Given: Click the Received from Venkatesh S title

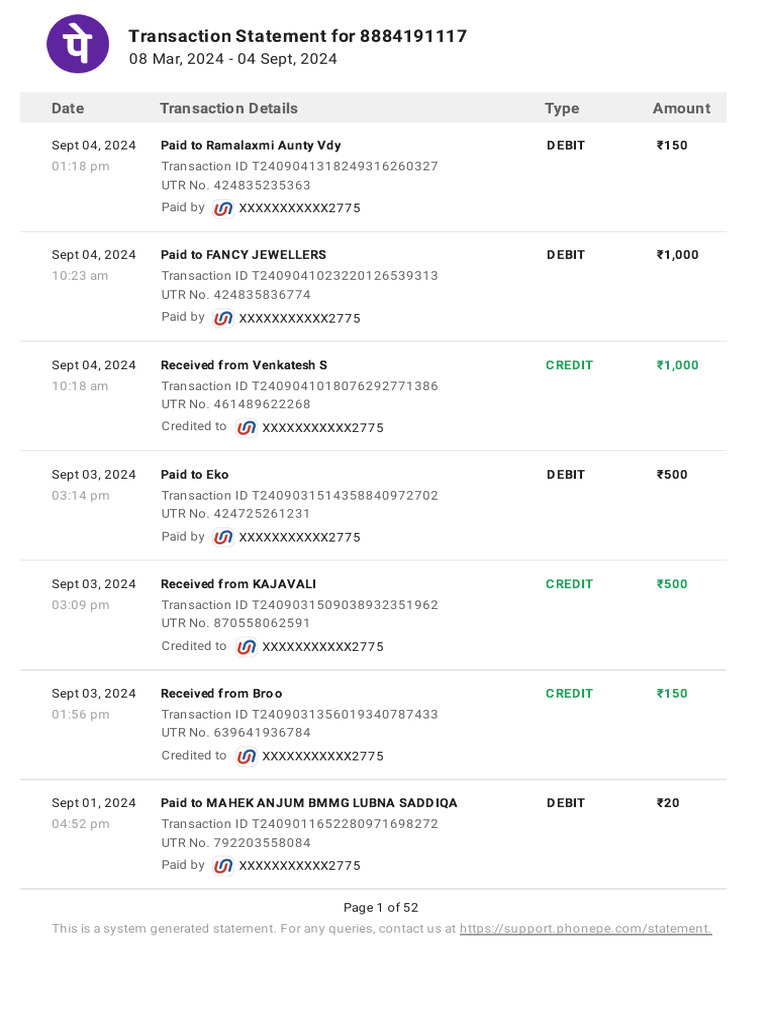Looking at the screenshot, I should pyautogui.click(x=244, y=365).
